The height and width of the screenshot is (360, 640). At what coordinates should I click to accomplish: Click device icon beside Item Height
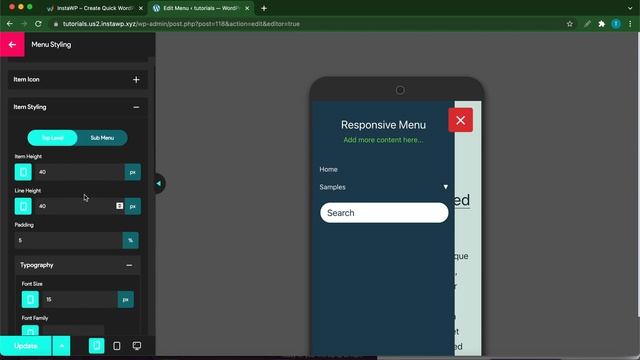click(23, 172)
